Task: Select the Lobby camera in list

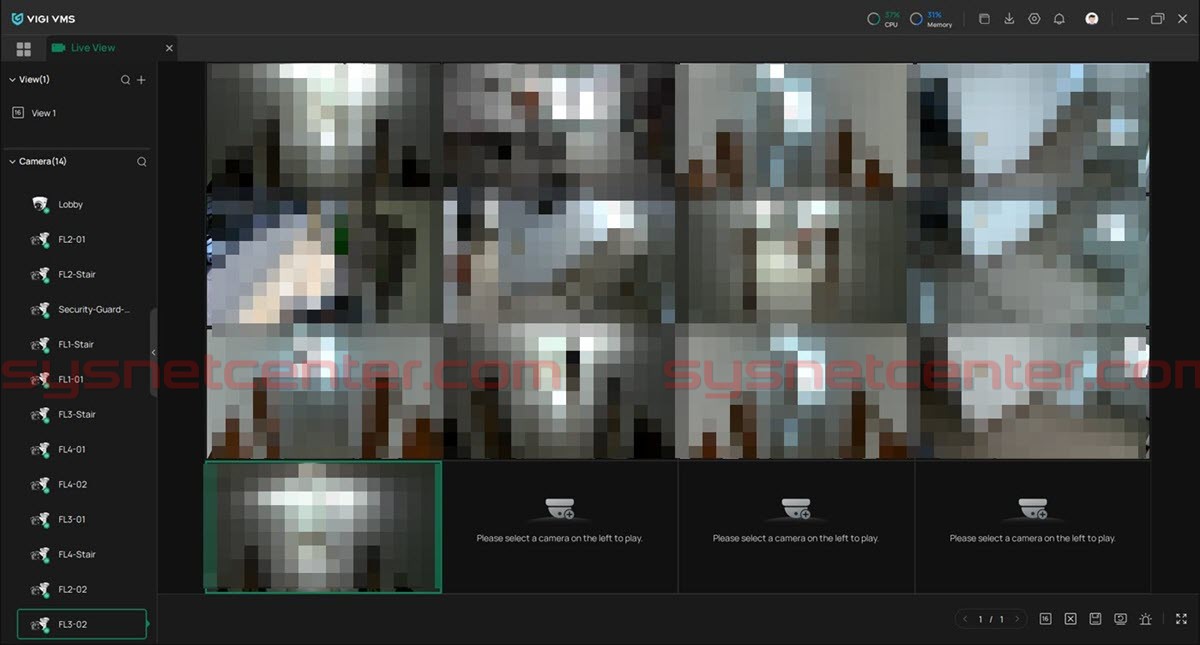Action: (x=70, y=205)
